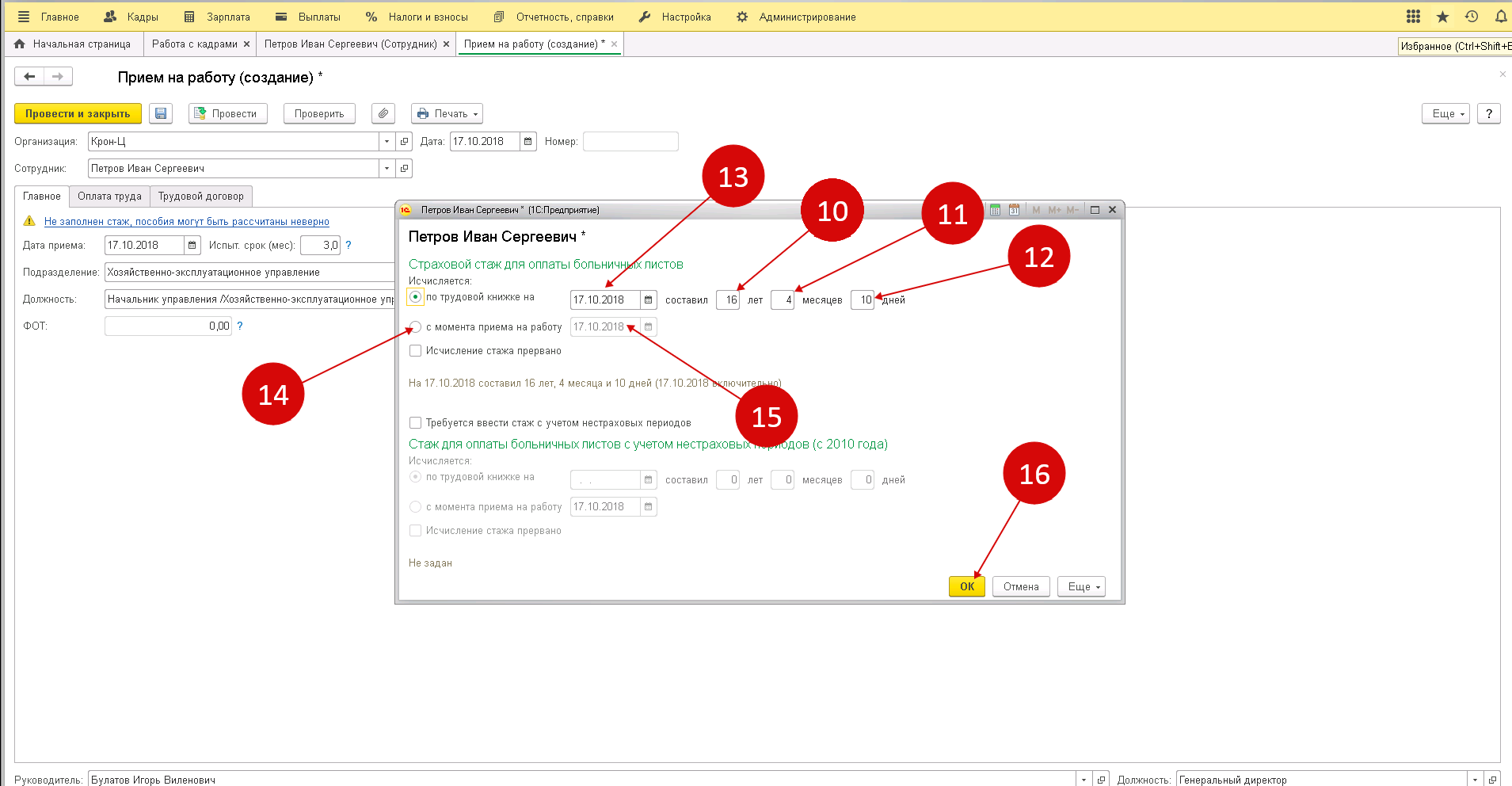Open notifications bell icon
1512x786 pixels.
(x=1500, y=17)
